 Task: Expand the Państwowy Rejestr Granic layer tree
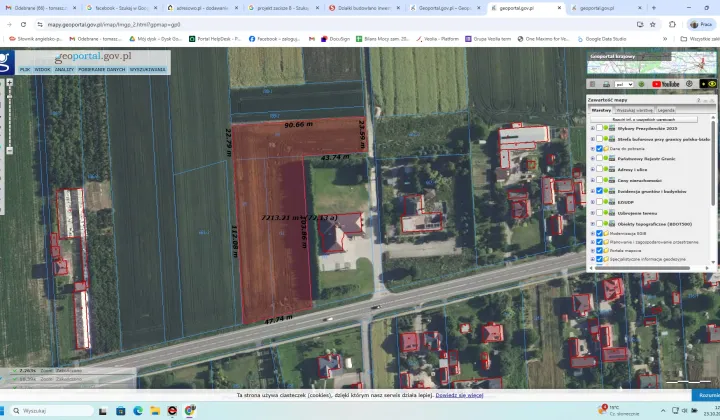coord(593,159)
